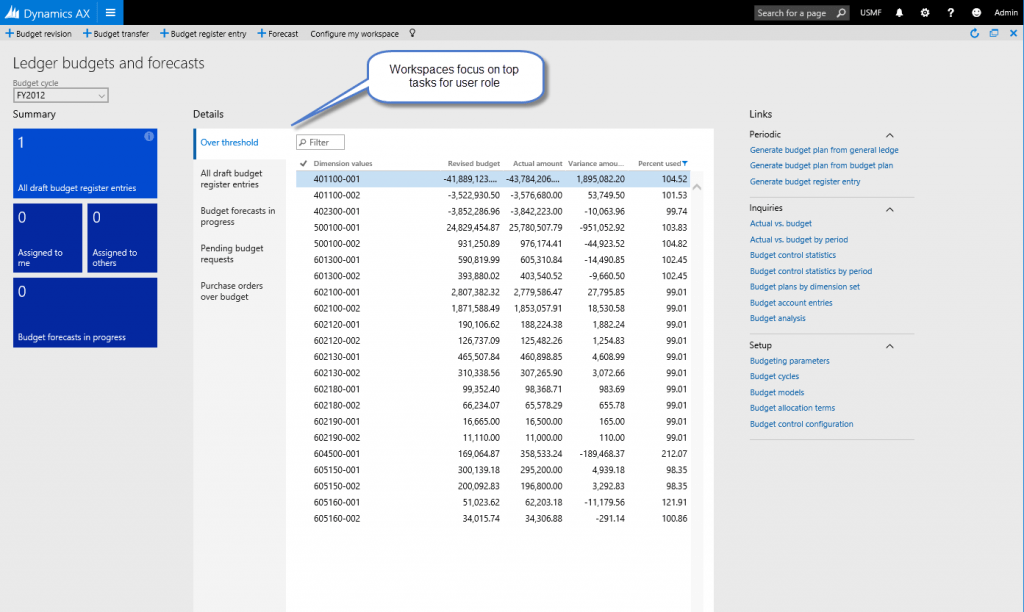Create a new Budget register entry

[x=202, y=33]
